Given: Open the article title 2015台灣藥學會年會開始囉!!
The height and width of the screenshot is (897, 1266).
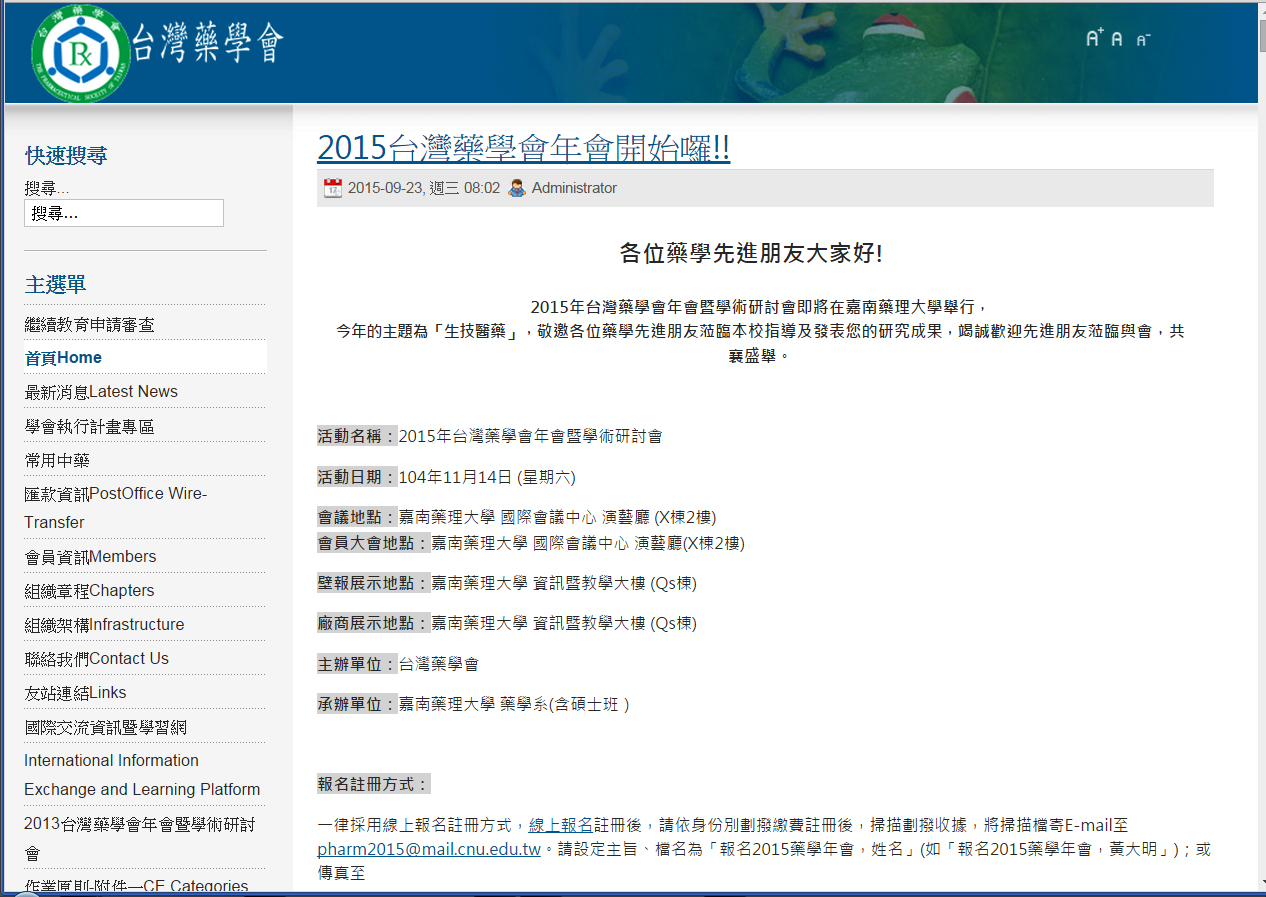Looking at the screenshot, I should click(x=523, y=148).
